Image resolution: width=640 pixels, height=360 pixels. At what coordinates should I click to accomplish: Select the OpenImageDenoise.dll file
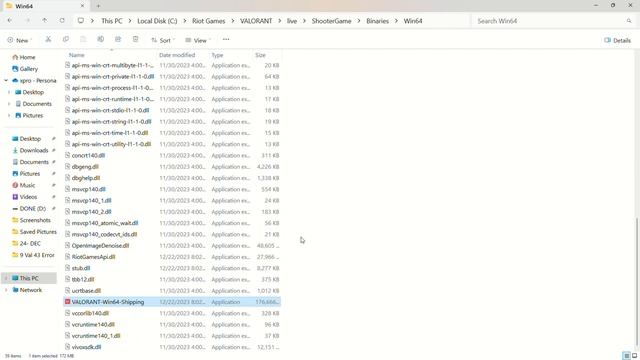pos(172,246)
